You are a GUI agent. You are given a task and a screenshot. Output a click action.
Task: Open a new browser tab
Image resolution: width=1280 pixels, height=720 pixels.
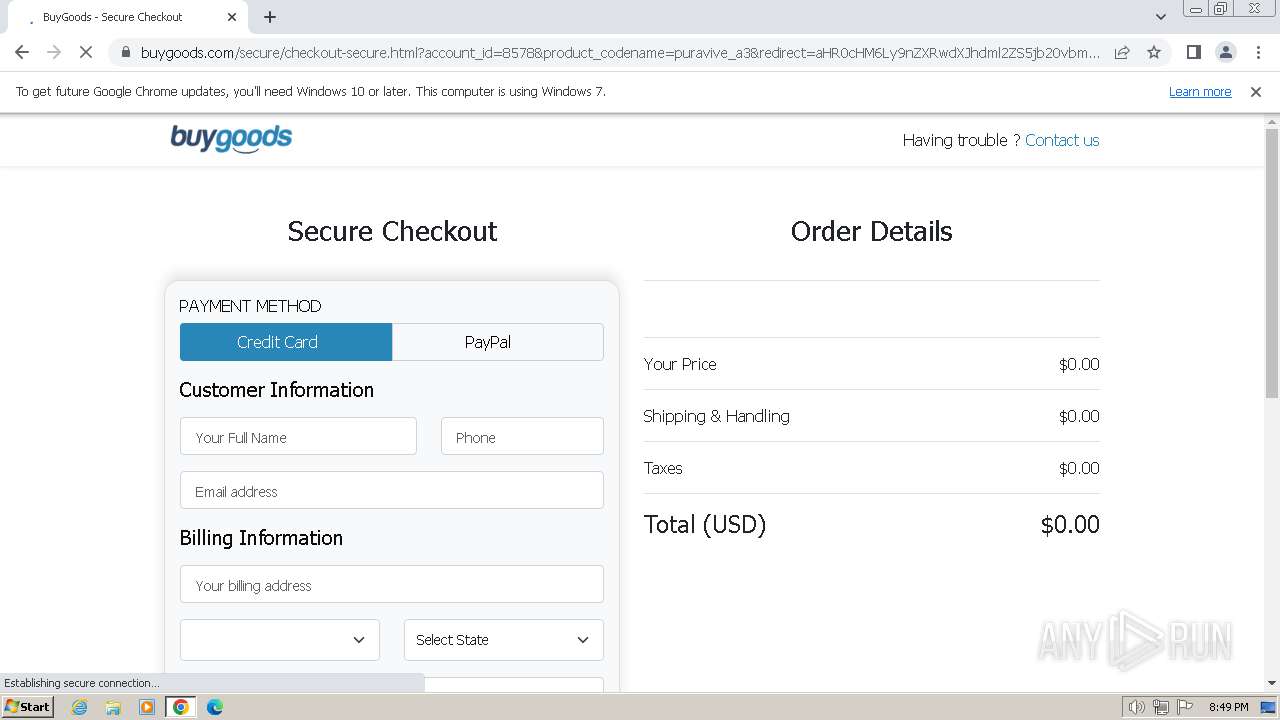point(270,17)
